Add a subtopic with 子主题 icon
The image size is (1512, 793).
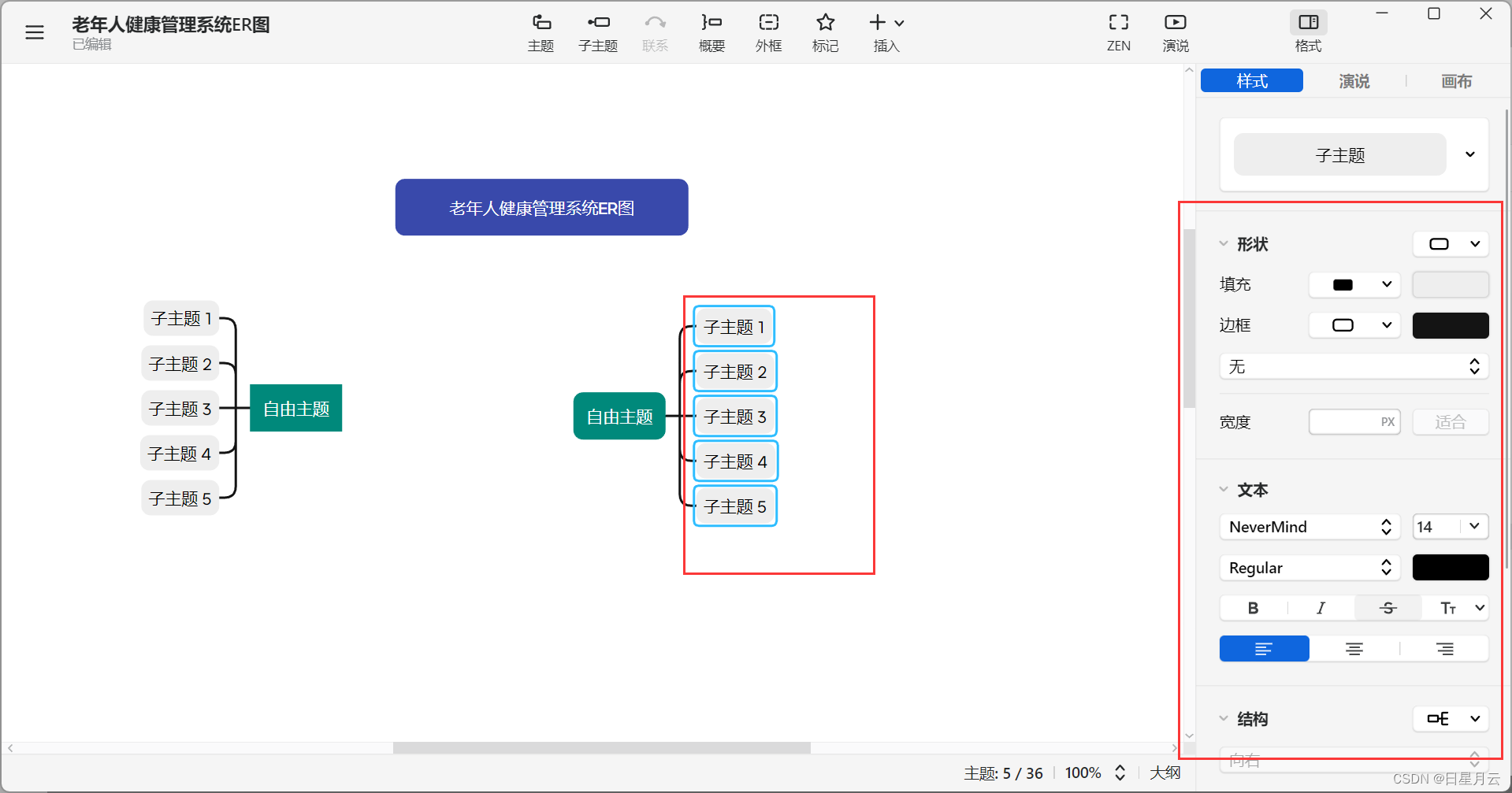click(x=598, y=32)
